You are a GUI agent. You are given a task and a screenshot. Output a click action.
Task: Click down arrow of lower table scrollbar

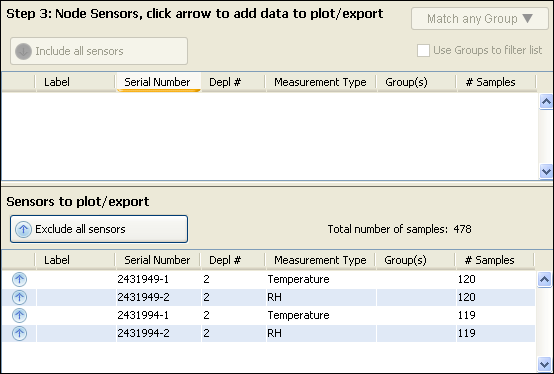click(x=544, y=364)
